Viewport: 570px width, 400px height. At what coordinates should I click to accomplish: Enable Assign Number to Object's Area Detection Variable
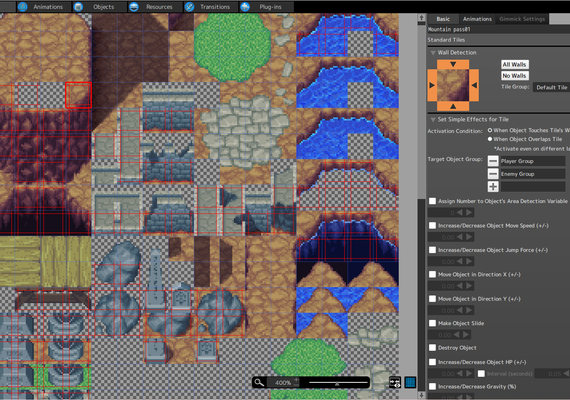[x=432, y=201]
